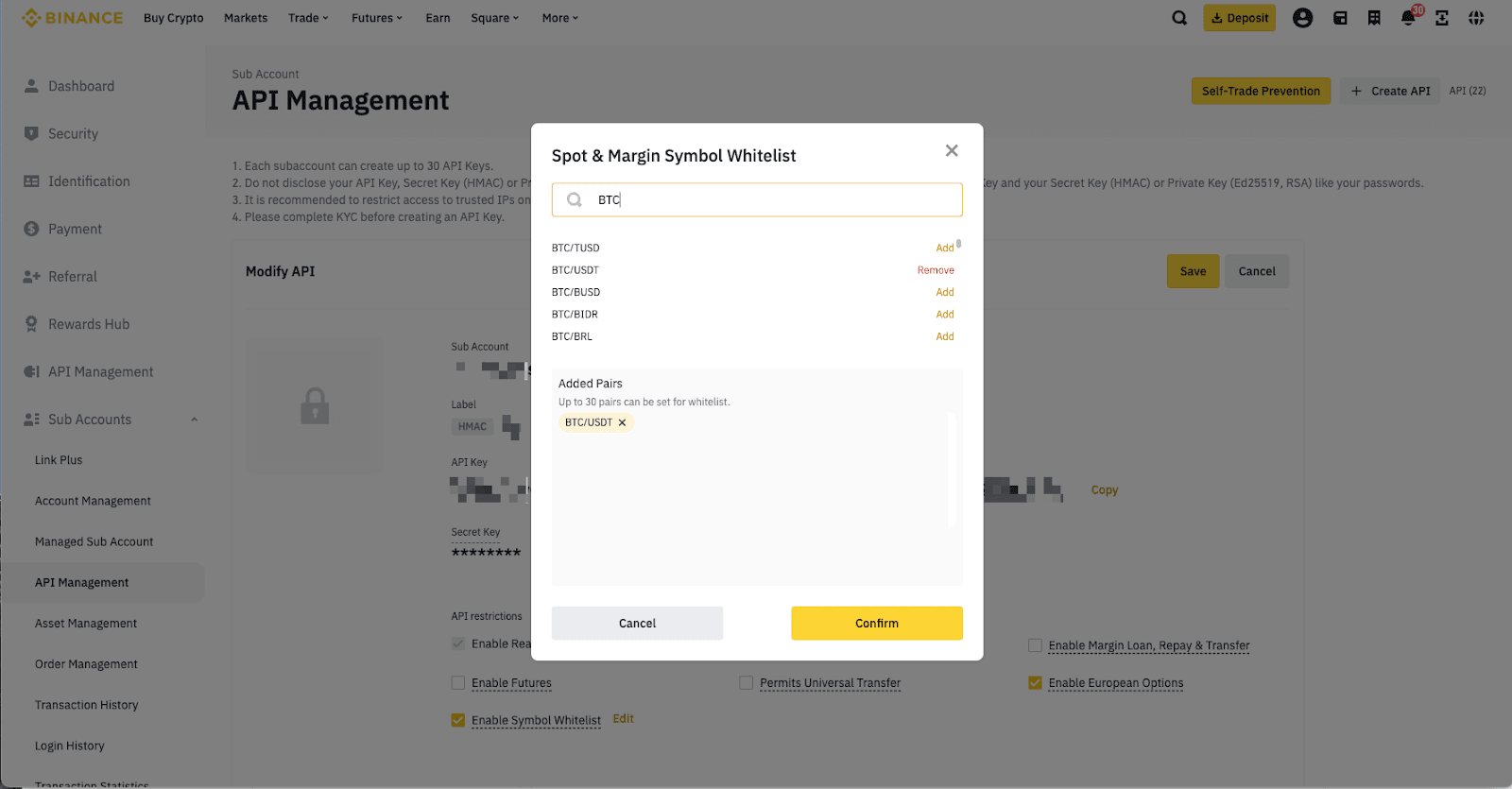Open the orders icon in header
Image resolution: width=1512 pixels, height=789 pixels.
(x=1374, y=18)
